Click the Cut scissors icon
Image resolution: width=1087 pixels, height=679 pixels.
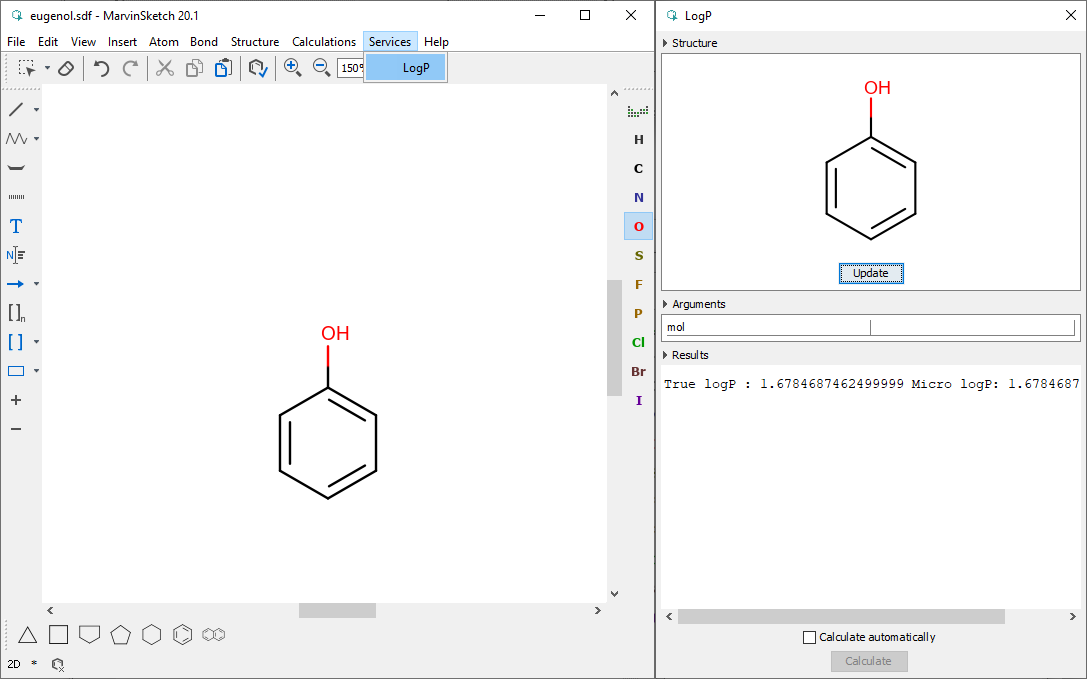(x=165, y=68)
